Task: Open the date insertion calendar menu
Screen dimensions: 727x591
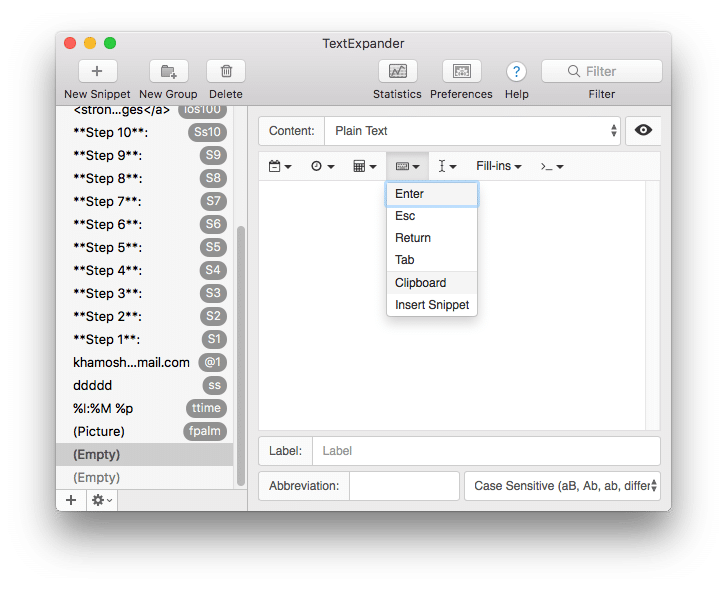Action: point(280,166)
